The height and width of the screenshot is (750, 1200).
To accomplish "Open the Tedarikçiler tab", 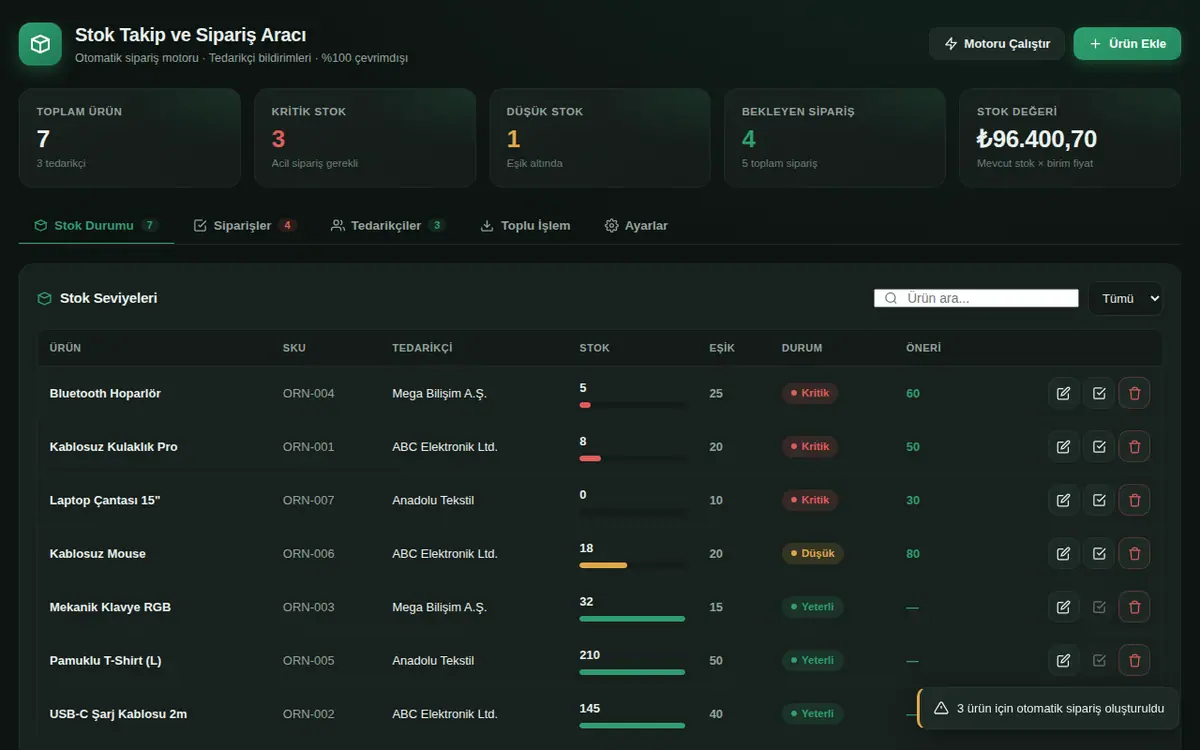I will tap(388, 225).
